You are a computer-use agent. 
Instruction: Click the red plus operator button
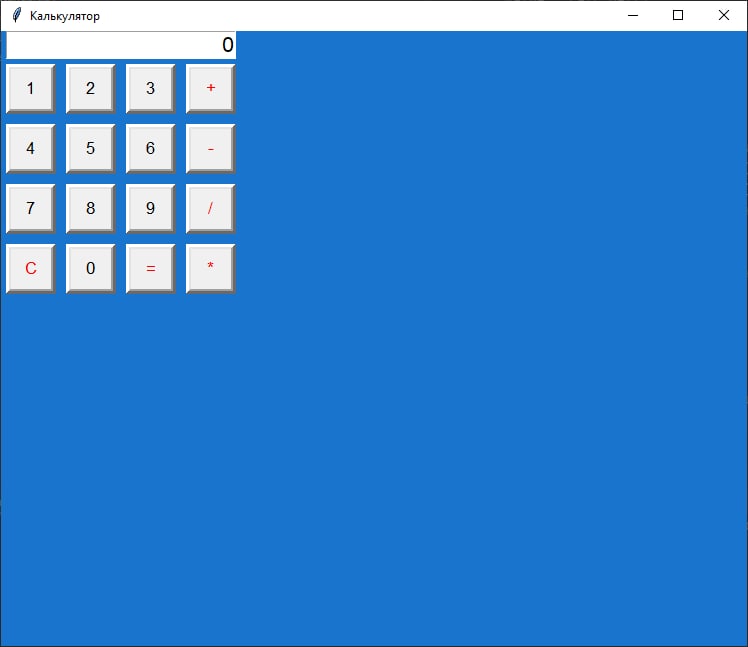tap(211, 89)
